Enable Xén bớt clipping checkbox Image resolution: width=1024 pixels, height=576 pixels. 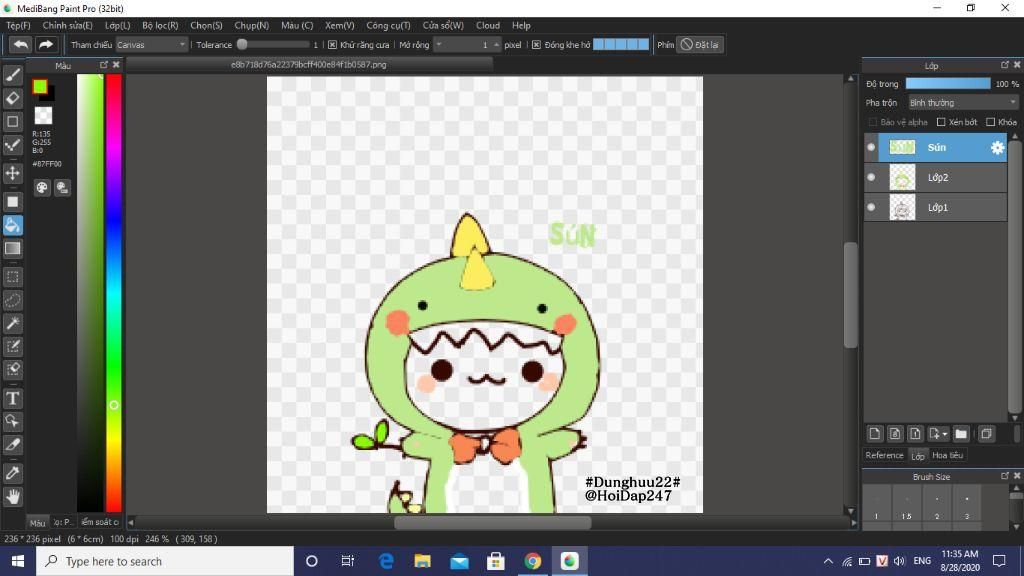point(941,122)
